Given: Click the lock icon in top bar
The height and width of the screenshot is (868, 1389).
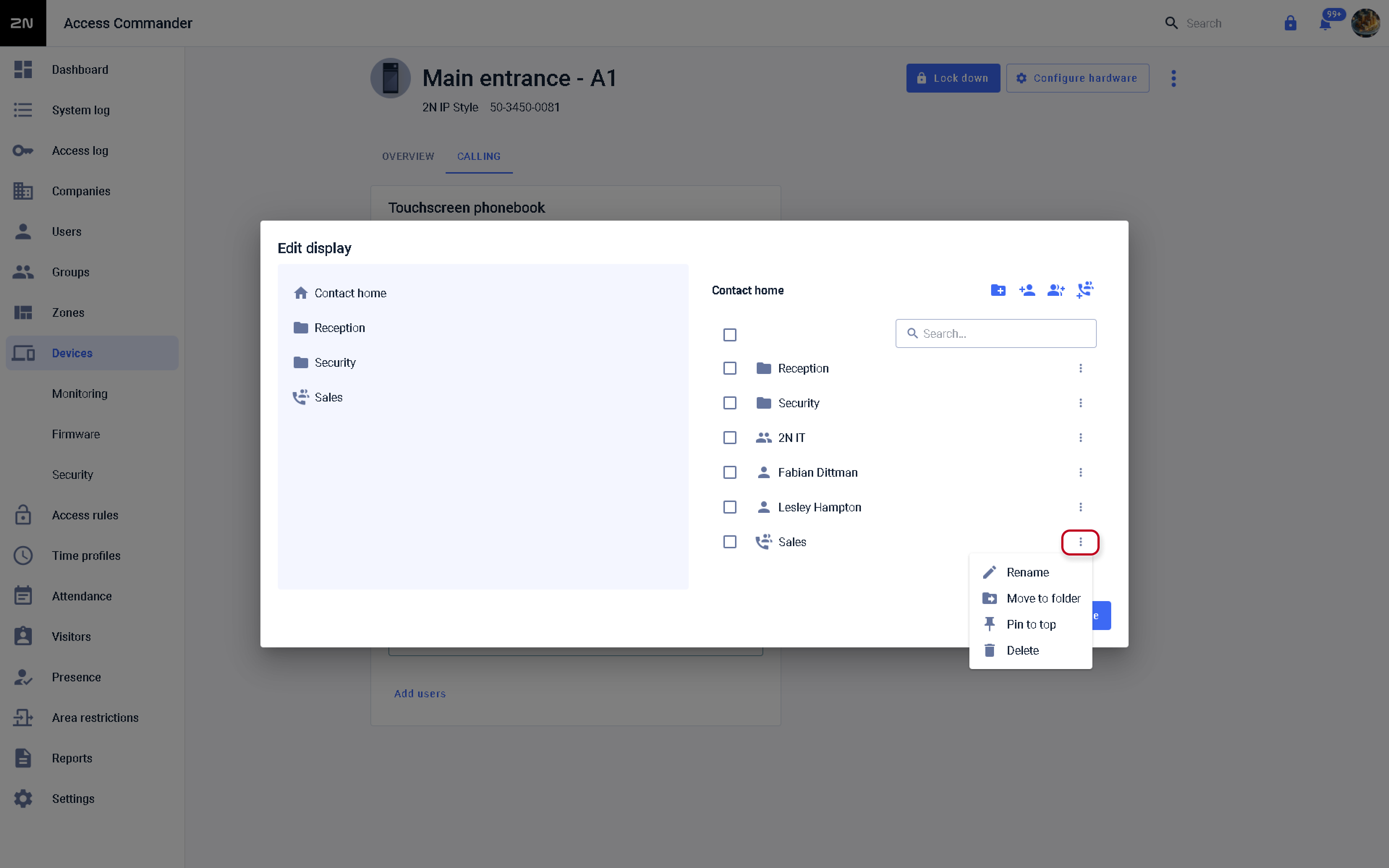Looking at the screenshot, I should click(x=1290, y=23).
